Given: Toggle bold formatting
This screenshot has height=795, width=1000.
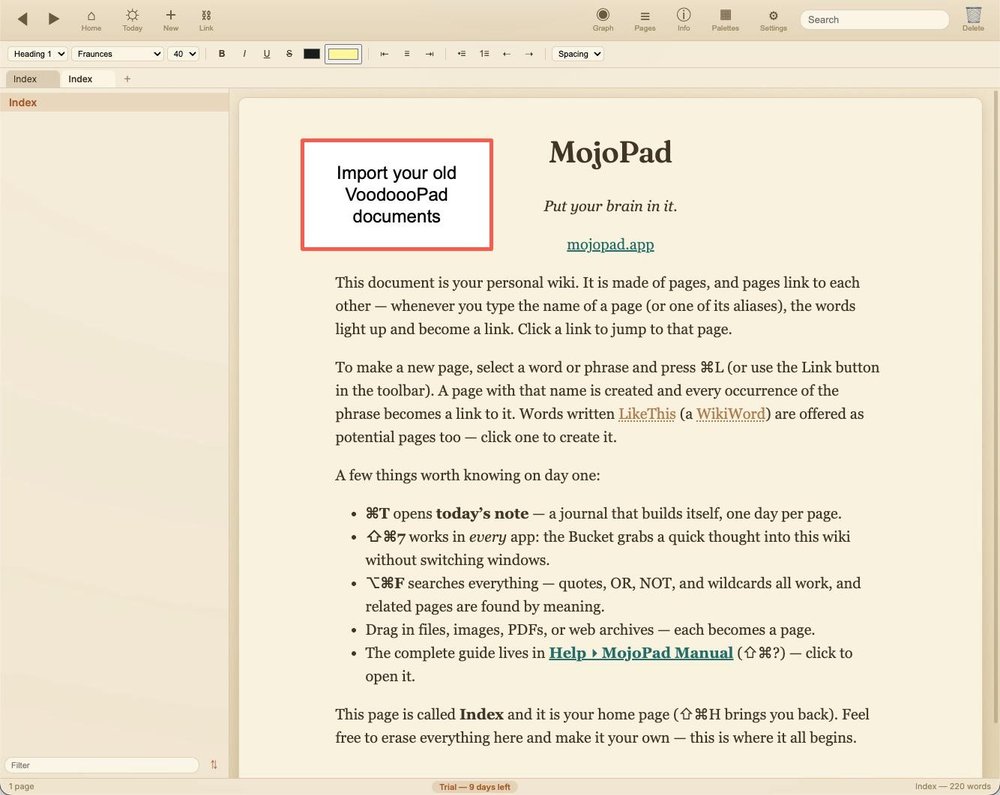Looking at the screenshot, I should (221, 54).
